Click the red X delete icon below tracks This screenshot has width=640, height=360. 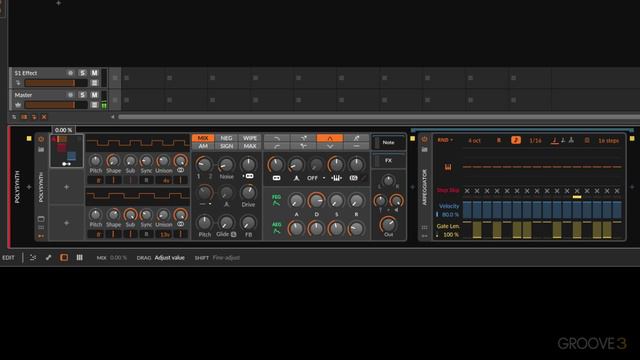click(x=44, y=117)
